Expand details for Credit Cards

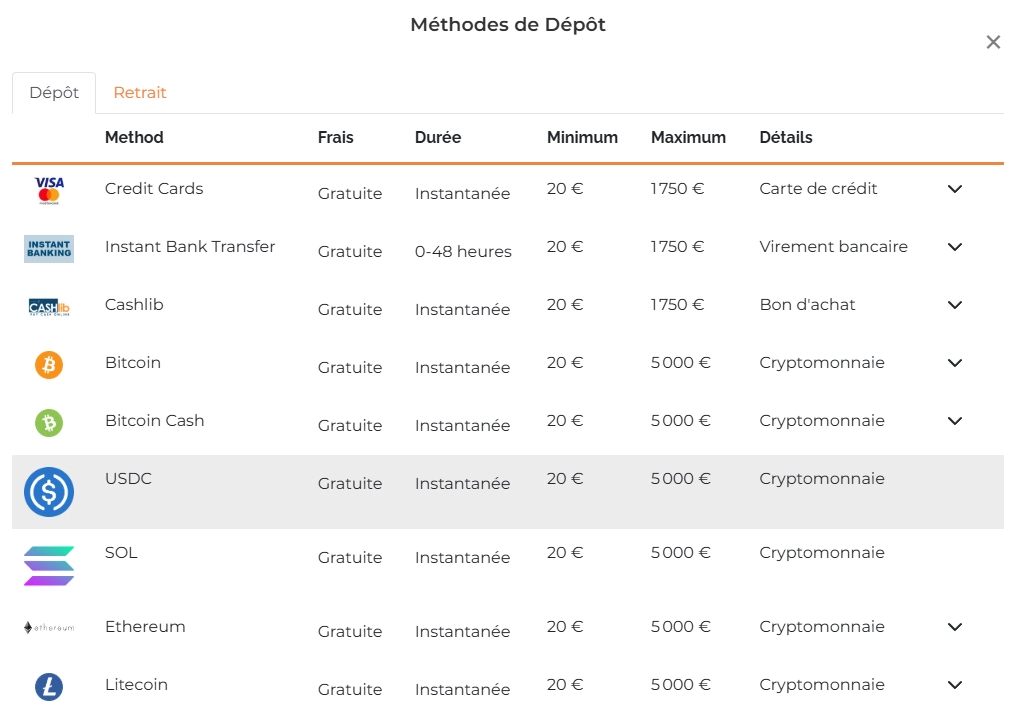tap(954, 189)
